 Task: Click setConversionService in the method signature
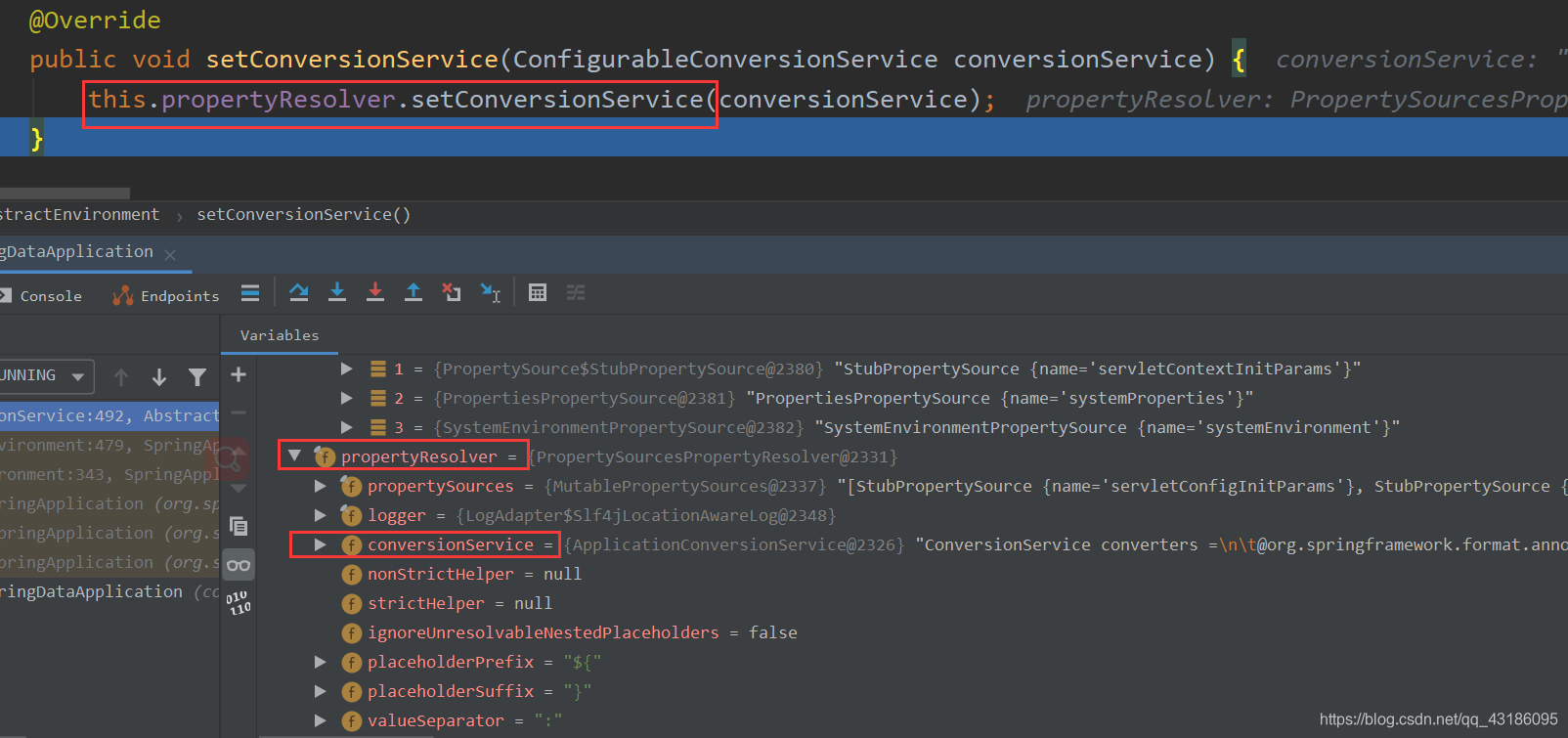pos(352,60)
